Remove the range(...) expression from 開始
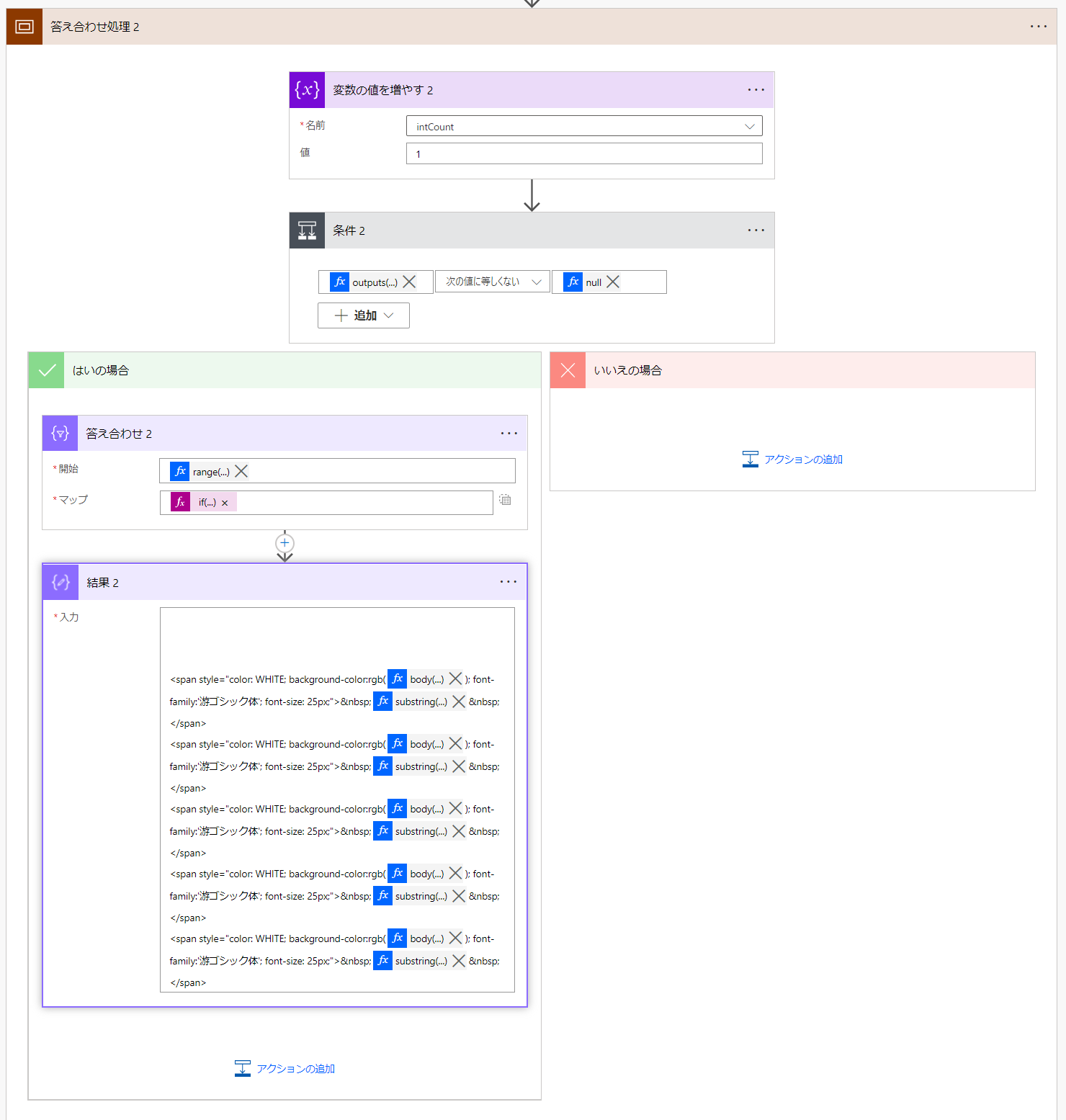Image resolution: width=1066 pixels, height=1120 pixels. point(241,471)
